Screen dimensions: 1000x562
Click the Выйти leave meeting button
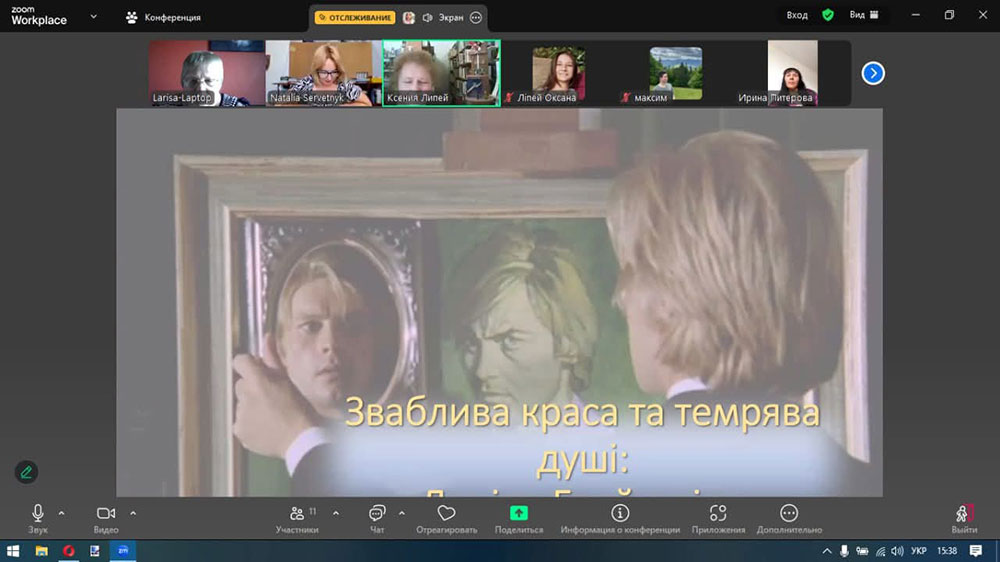tap(964, 519)
